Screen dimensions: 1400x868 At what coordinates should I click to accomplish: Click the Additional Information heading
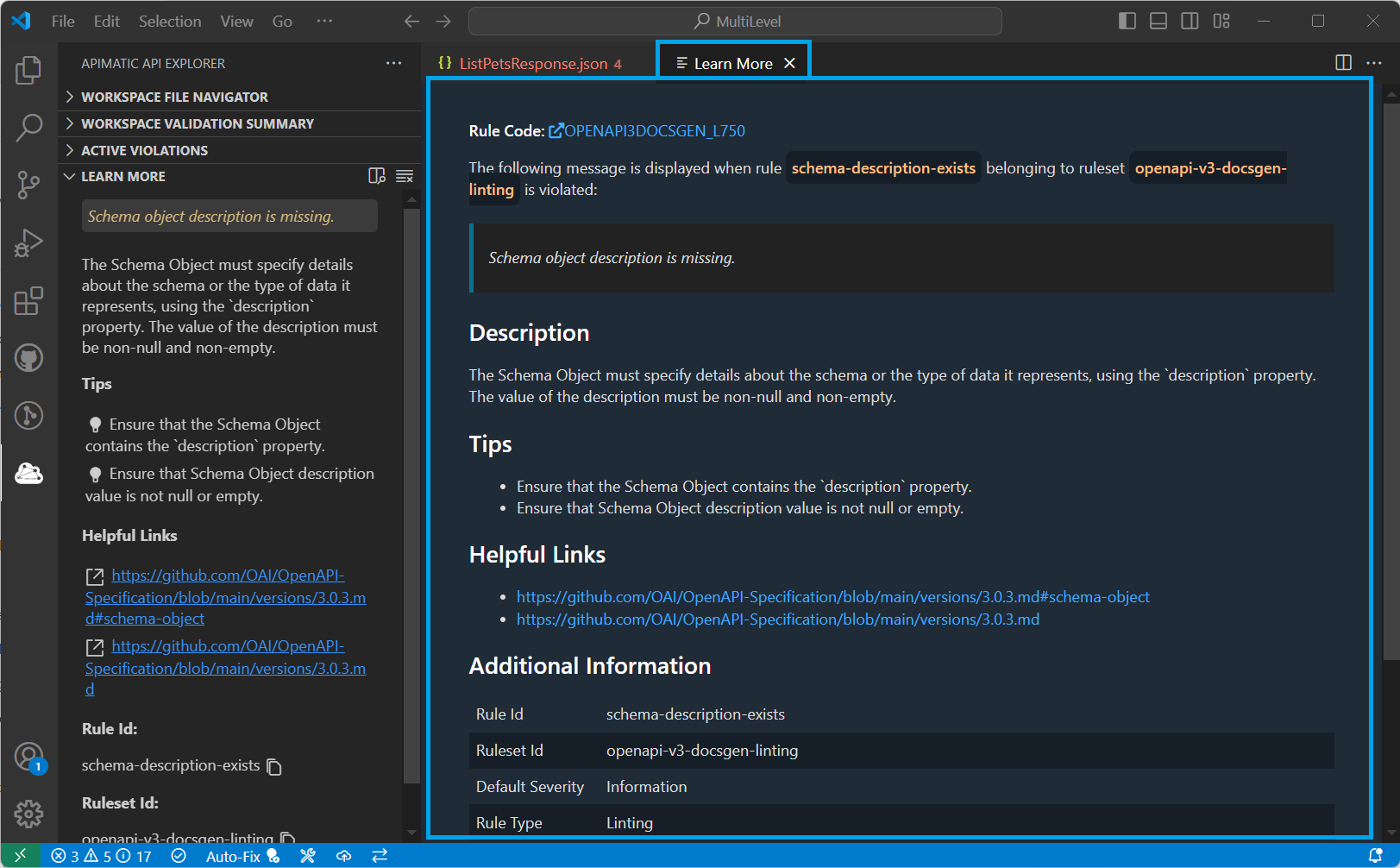point(590,666)
